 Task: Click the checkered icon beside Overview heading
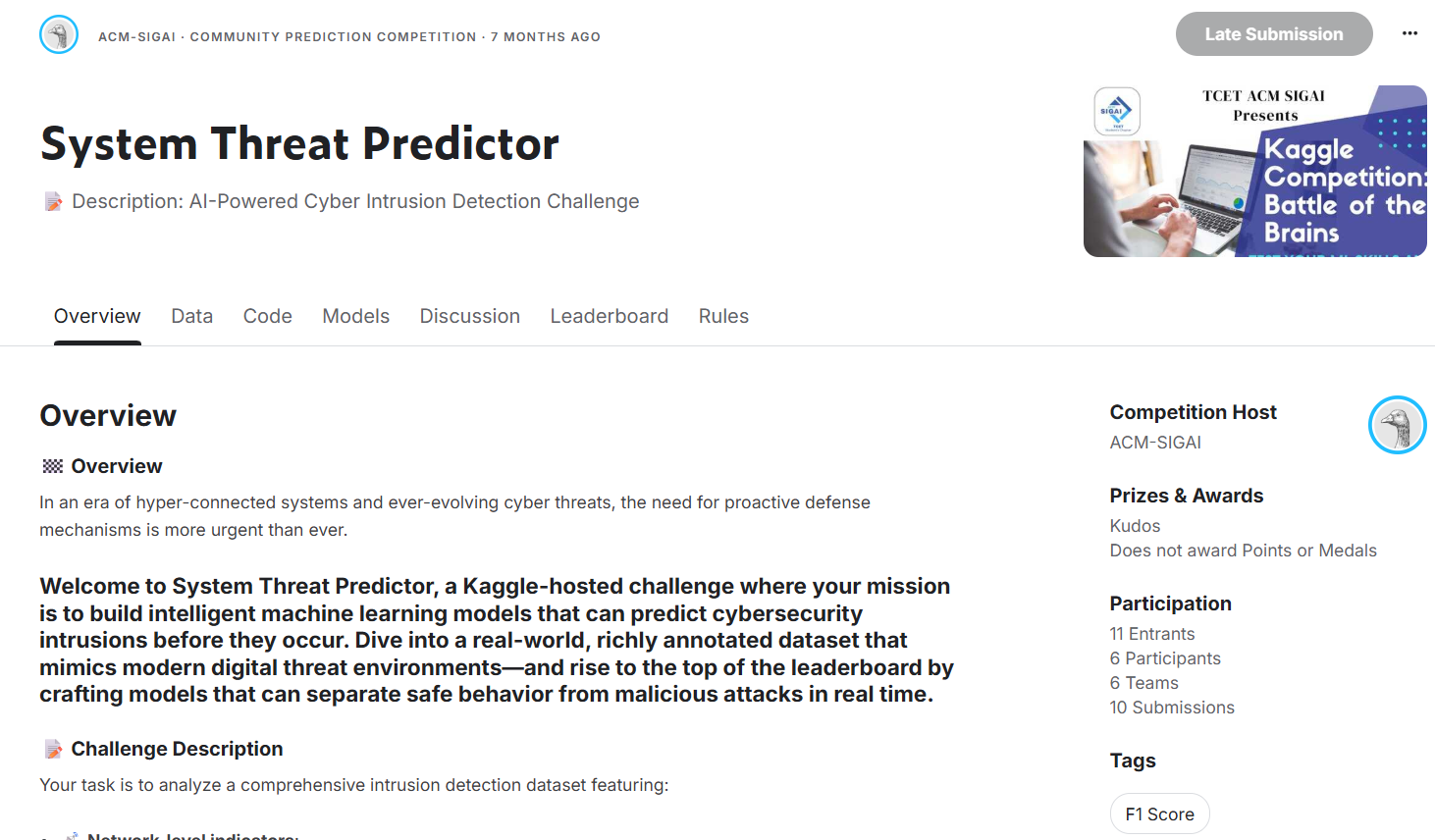pos(52,465)
